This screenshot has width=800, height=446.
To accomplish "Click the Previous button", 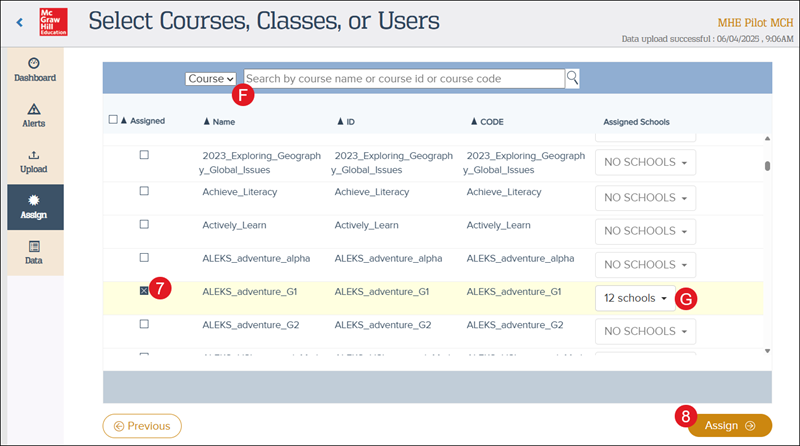I will 142,426.
